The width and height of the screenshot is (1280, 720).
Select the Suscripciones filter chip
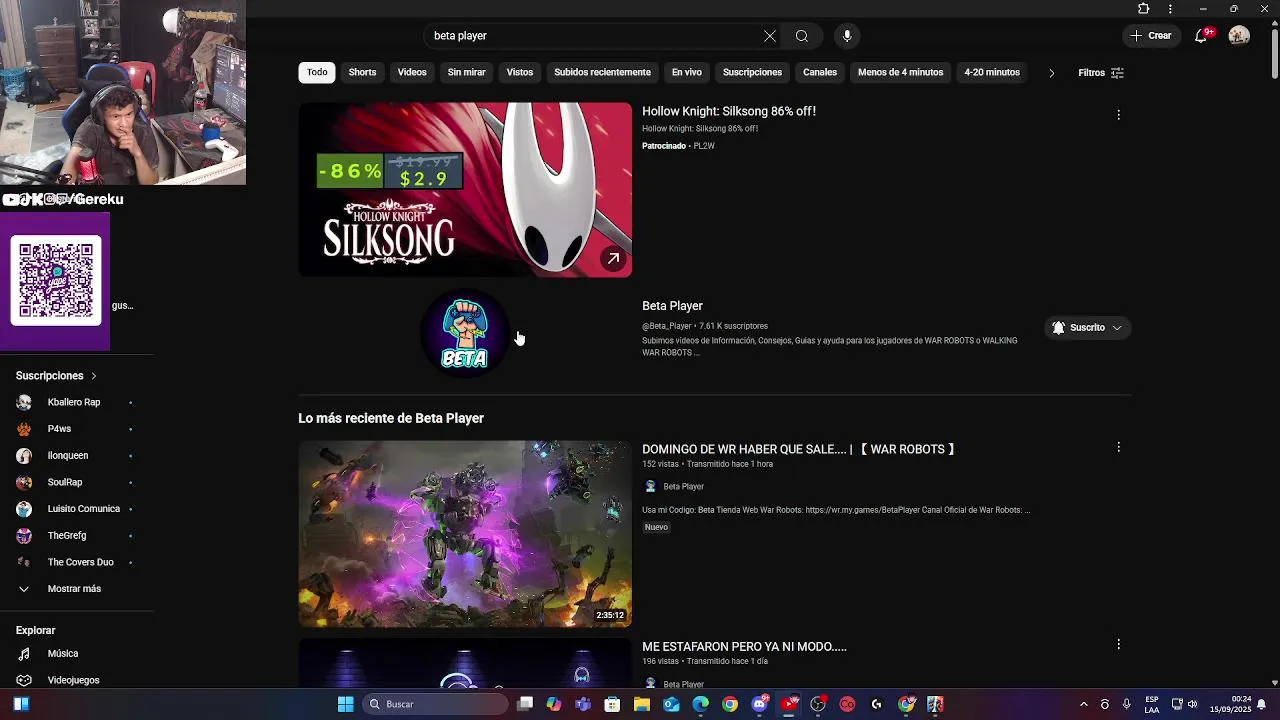pyautogui.click(x=752, y=73)
